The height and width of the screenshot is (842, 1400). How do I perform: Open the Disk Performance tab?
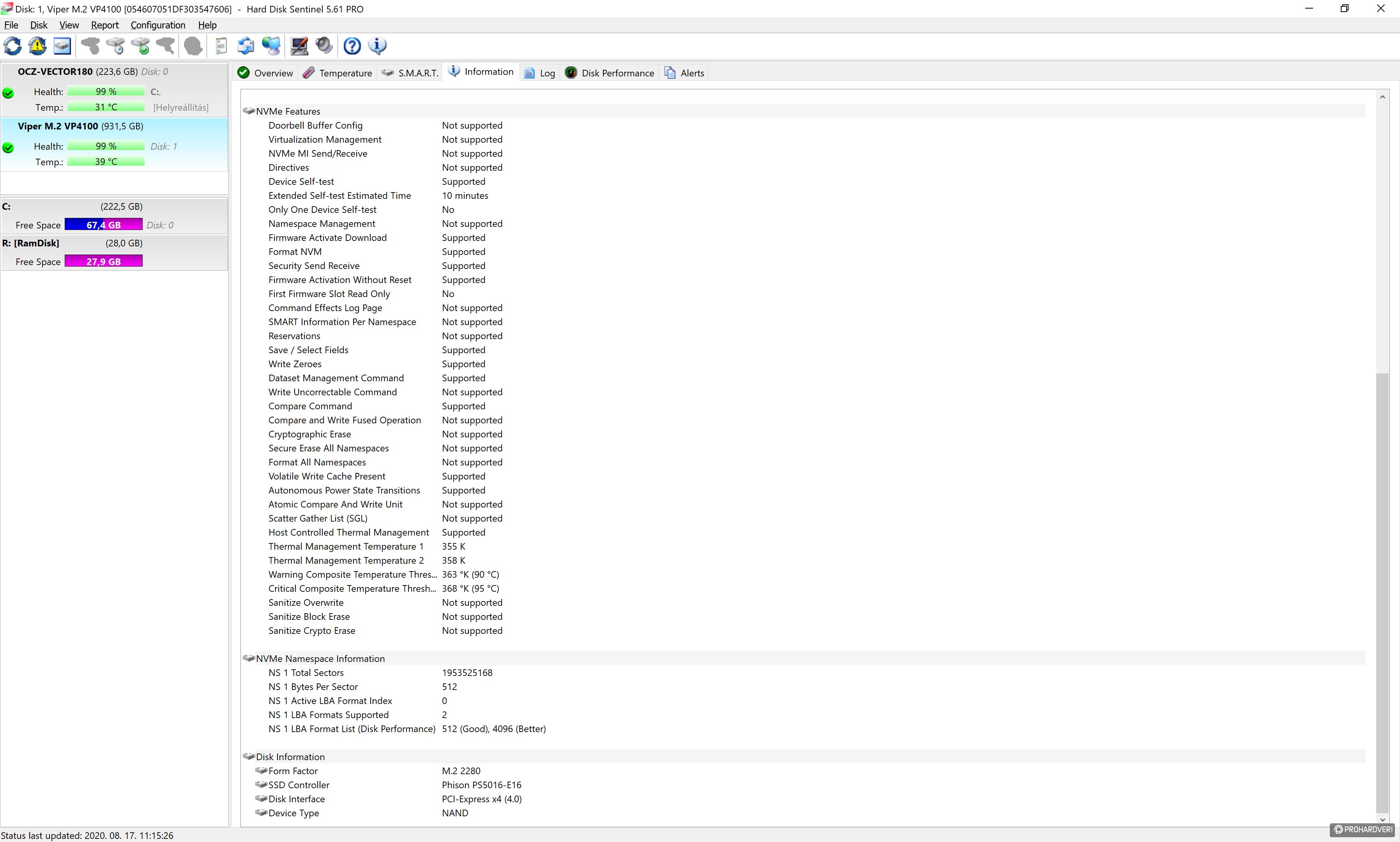click(610, 73)
